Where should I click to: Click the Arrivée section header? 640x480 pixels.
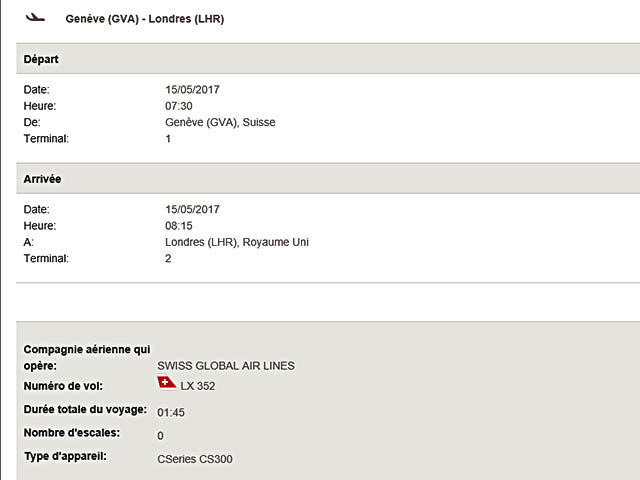tap(43, 179)
